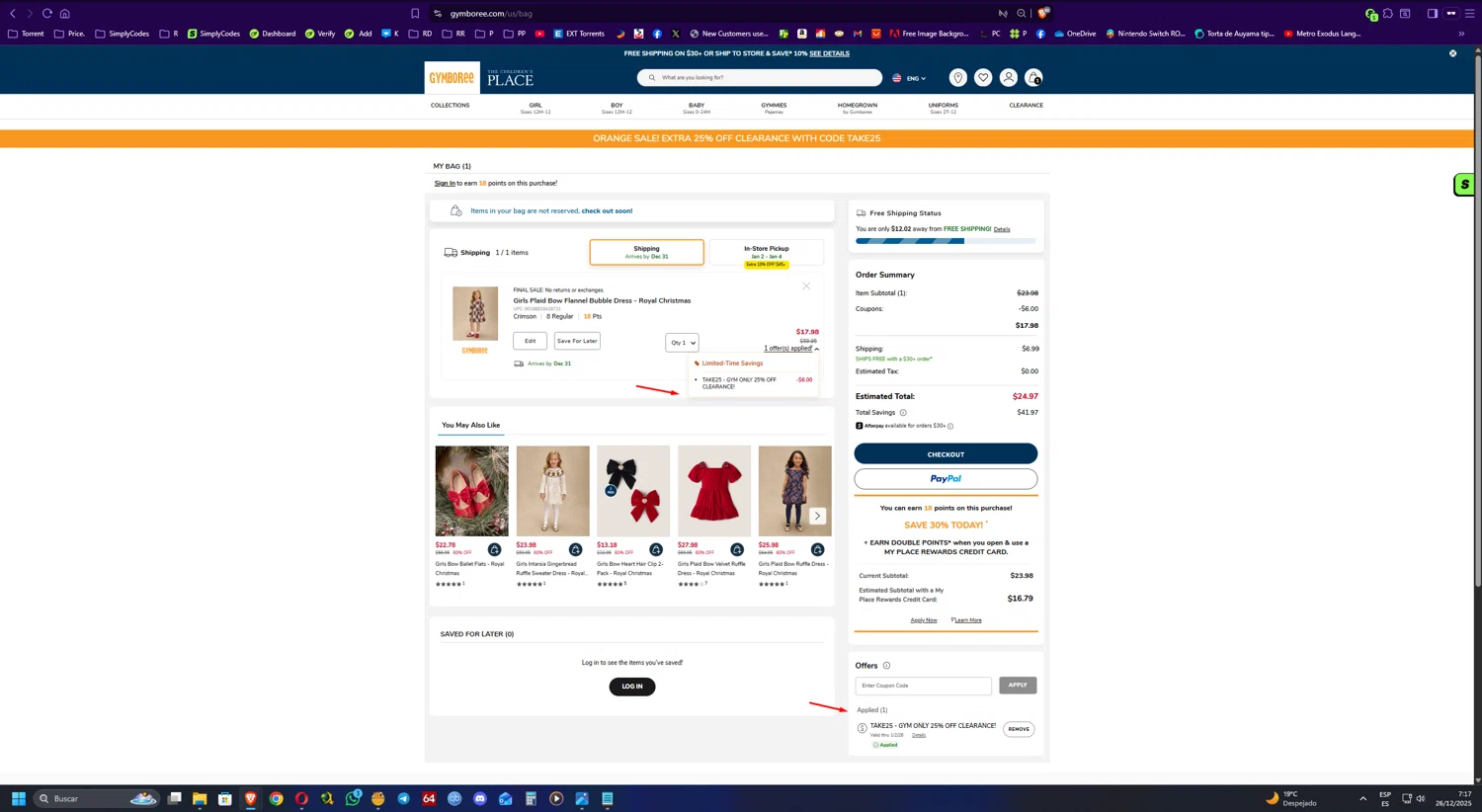Close the free shipping promo banner
1482x812 pixels.
tap(1452, 53)
